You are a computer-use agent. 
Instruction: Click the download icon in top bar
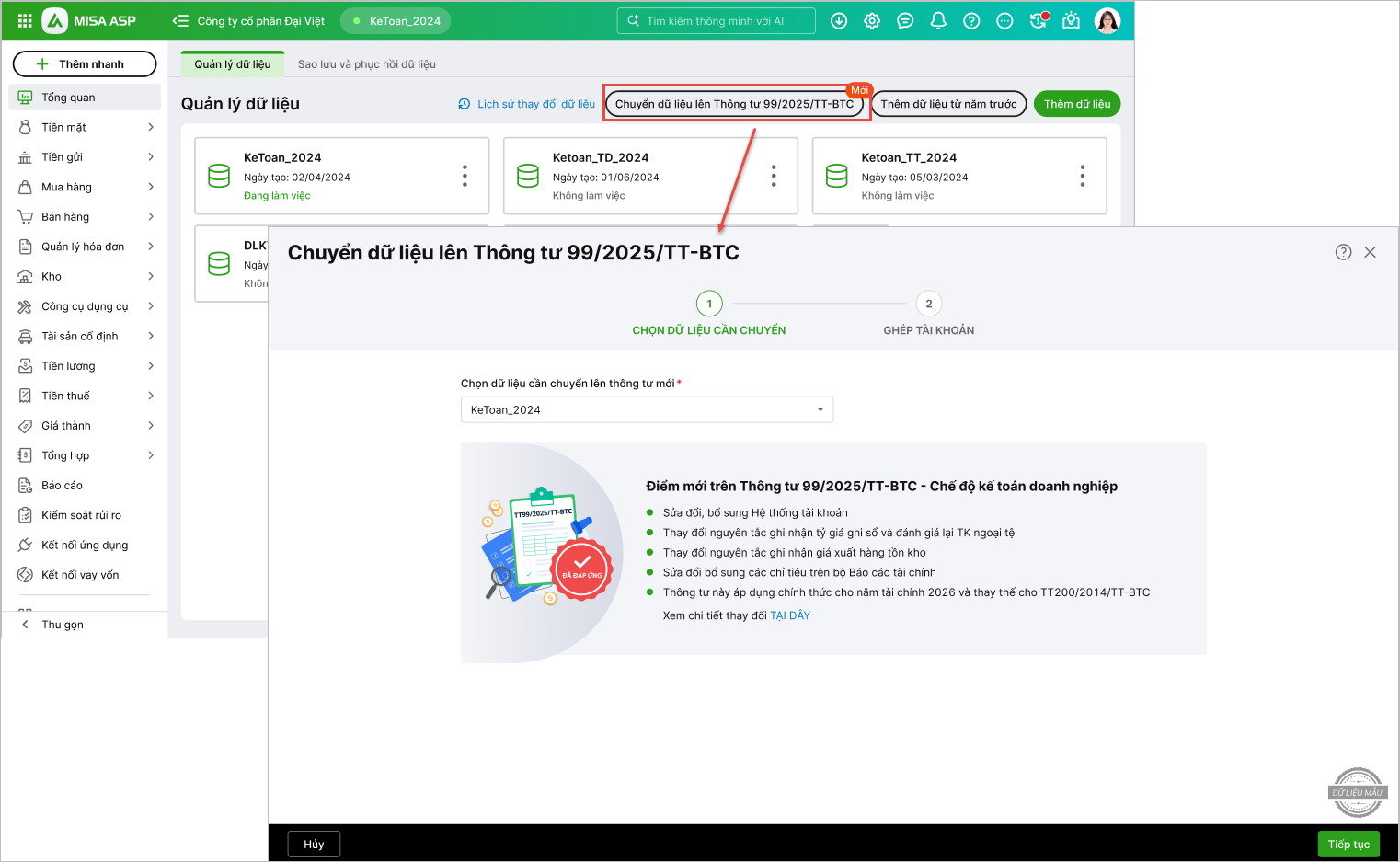click(x=839, y=20)
